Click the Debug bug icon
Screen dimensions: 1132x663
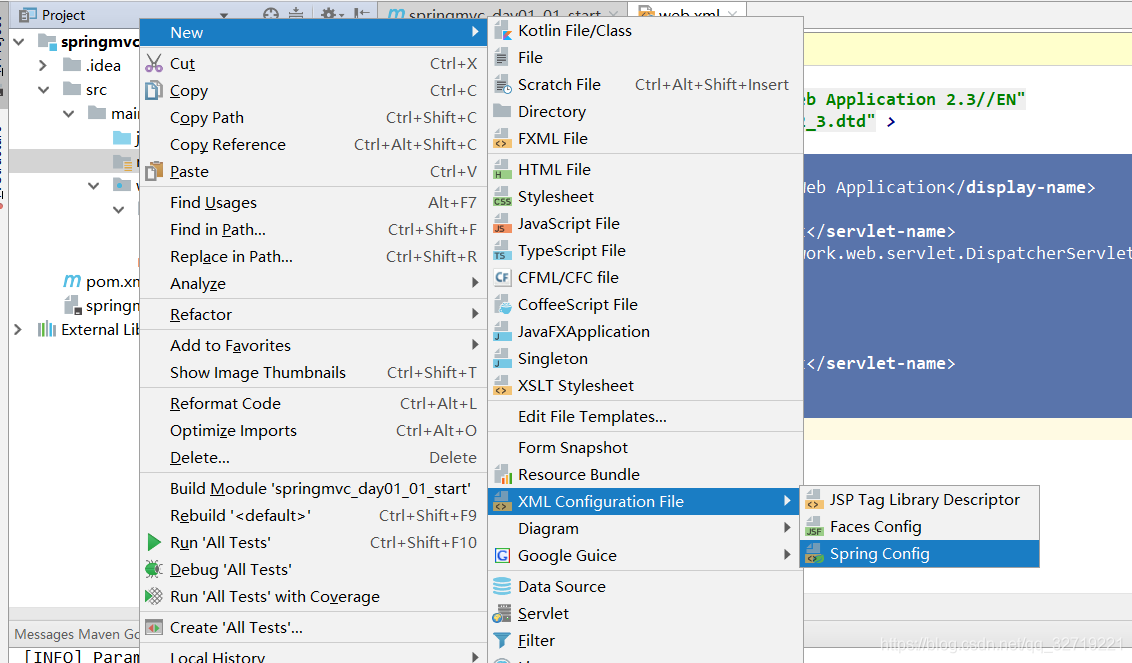point(154,569)
